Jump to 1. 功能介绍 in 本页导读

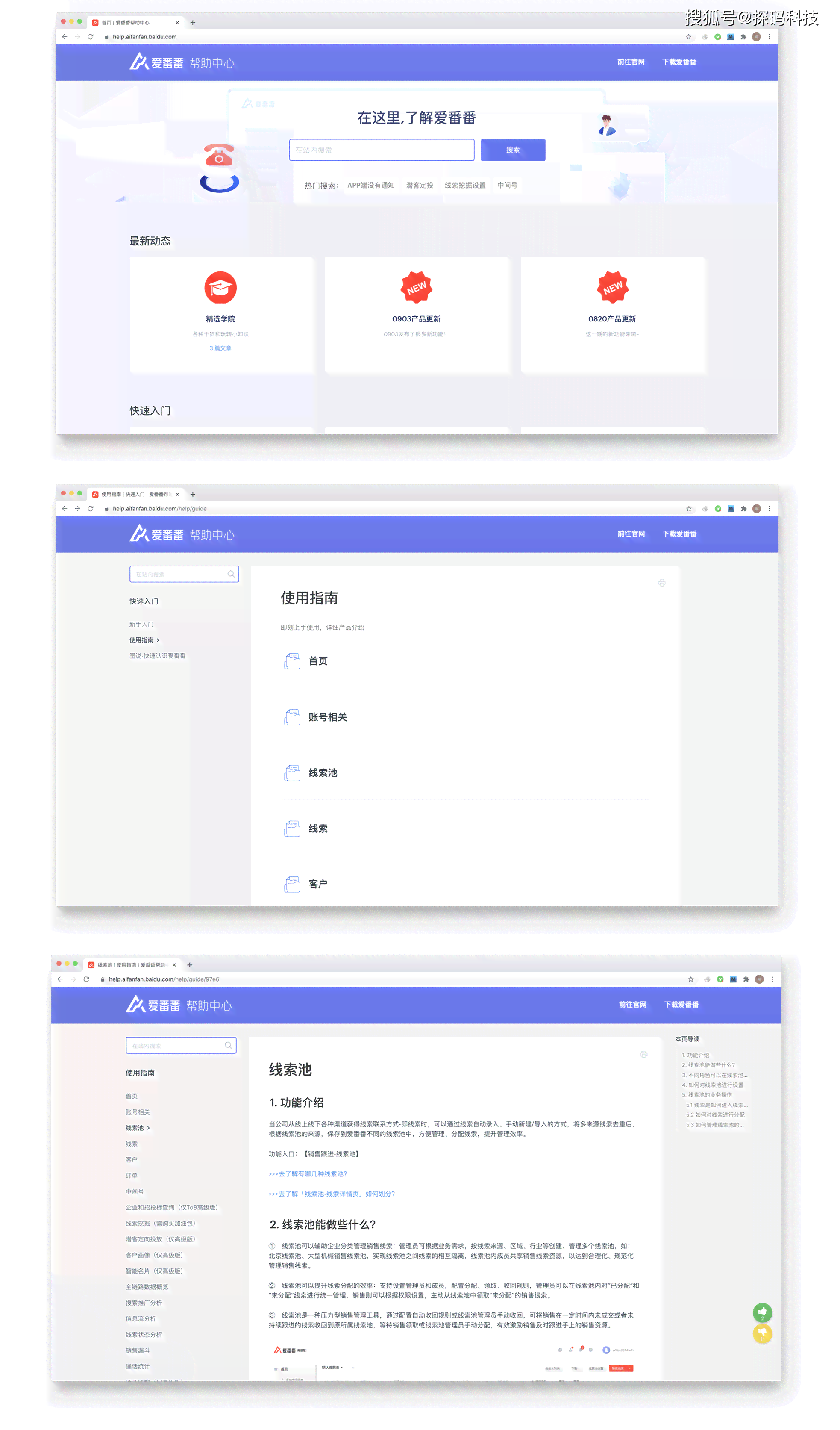point(695,1056)
